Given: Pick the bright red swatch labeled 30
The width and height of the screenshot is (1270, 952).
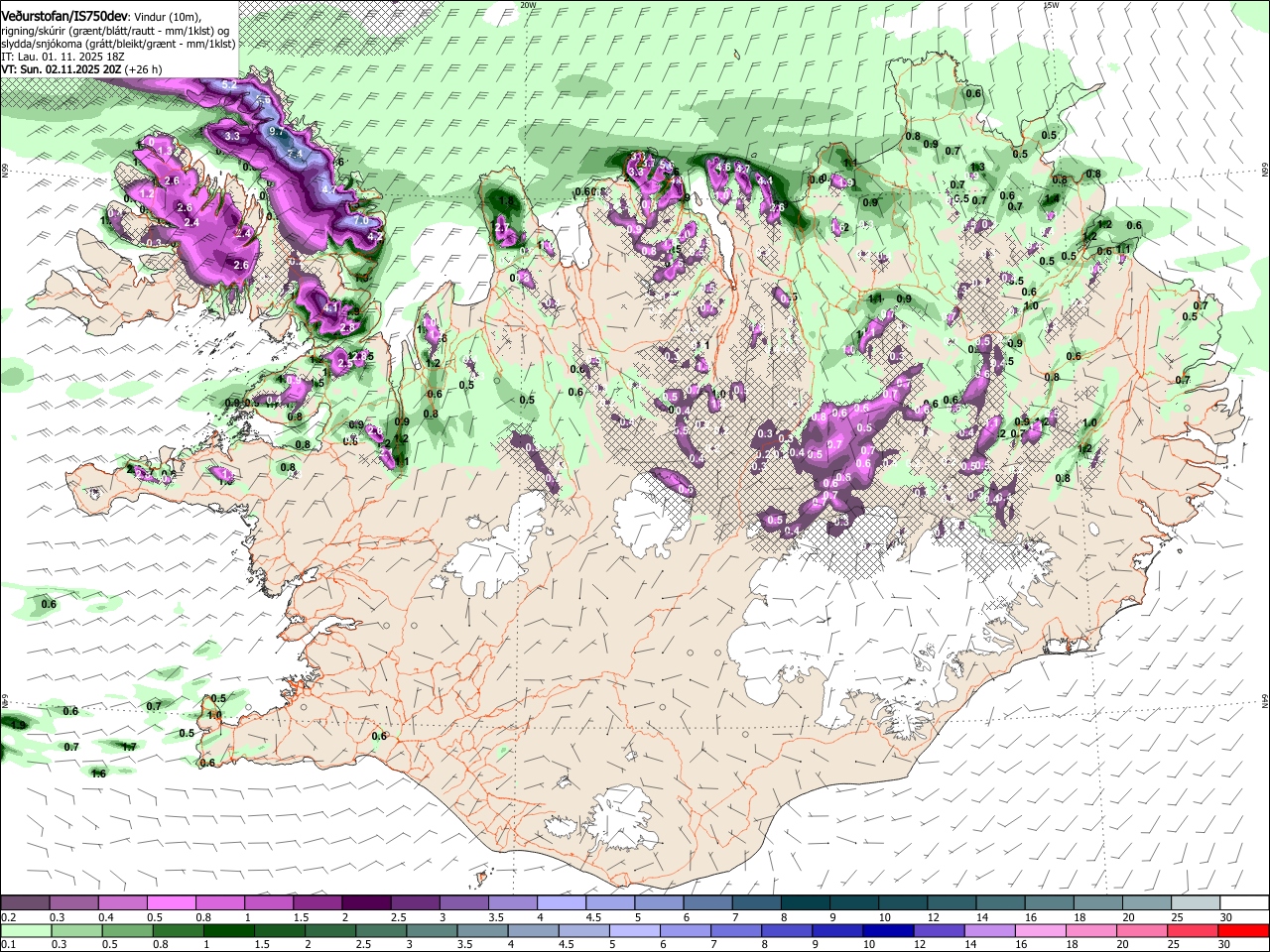Looking at the screenshot, I should point(1244,930).
